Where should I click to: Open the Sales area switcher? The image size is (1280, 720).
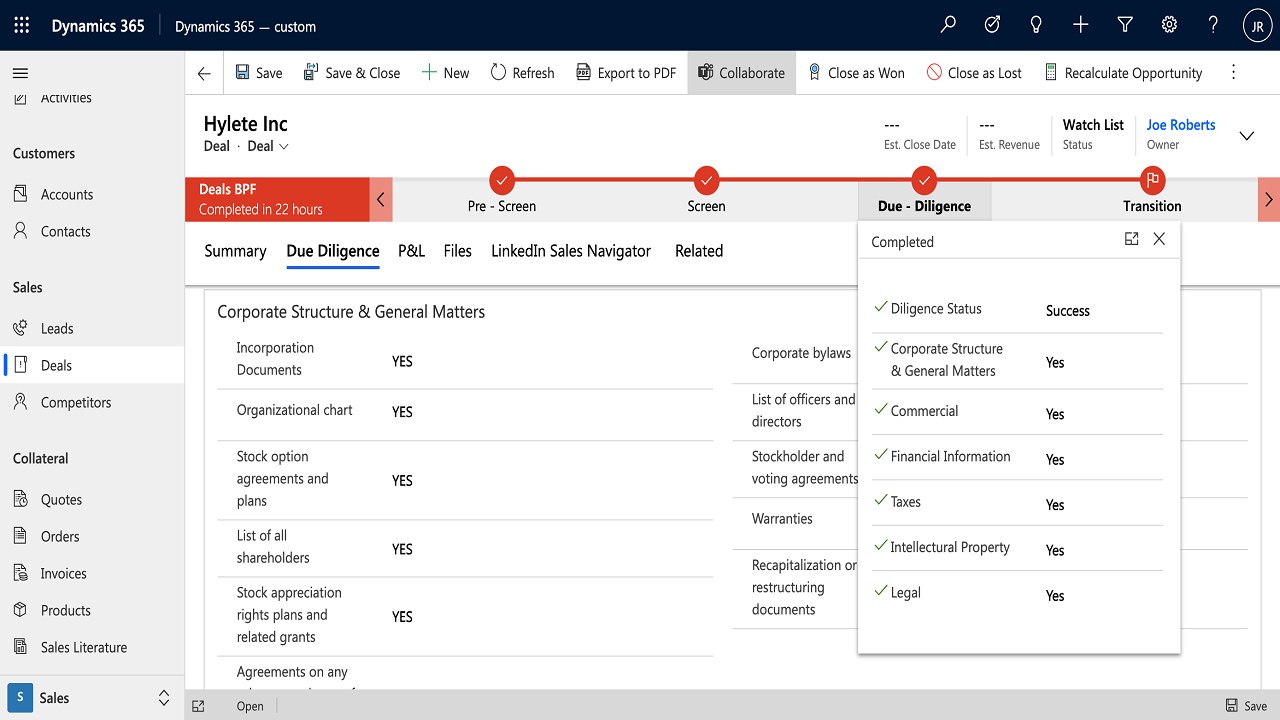click(x=92, y=698)
